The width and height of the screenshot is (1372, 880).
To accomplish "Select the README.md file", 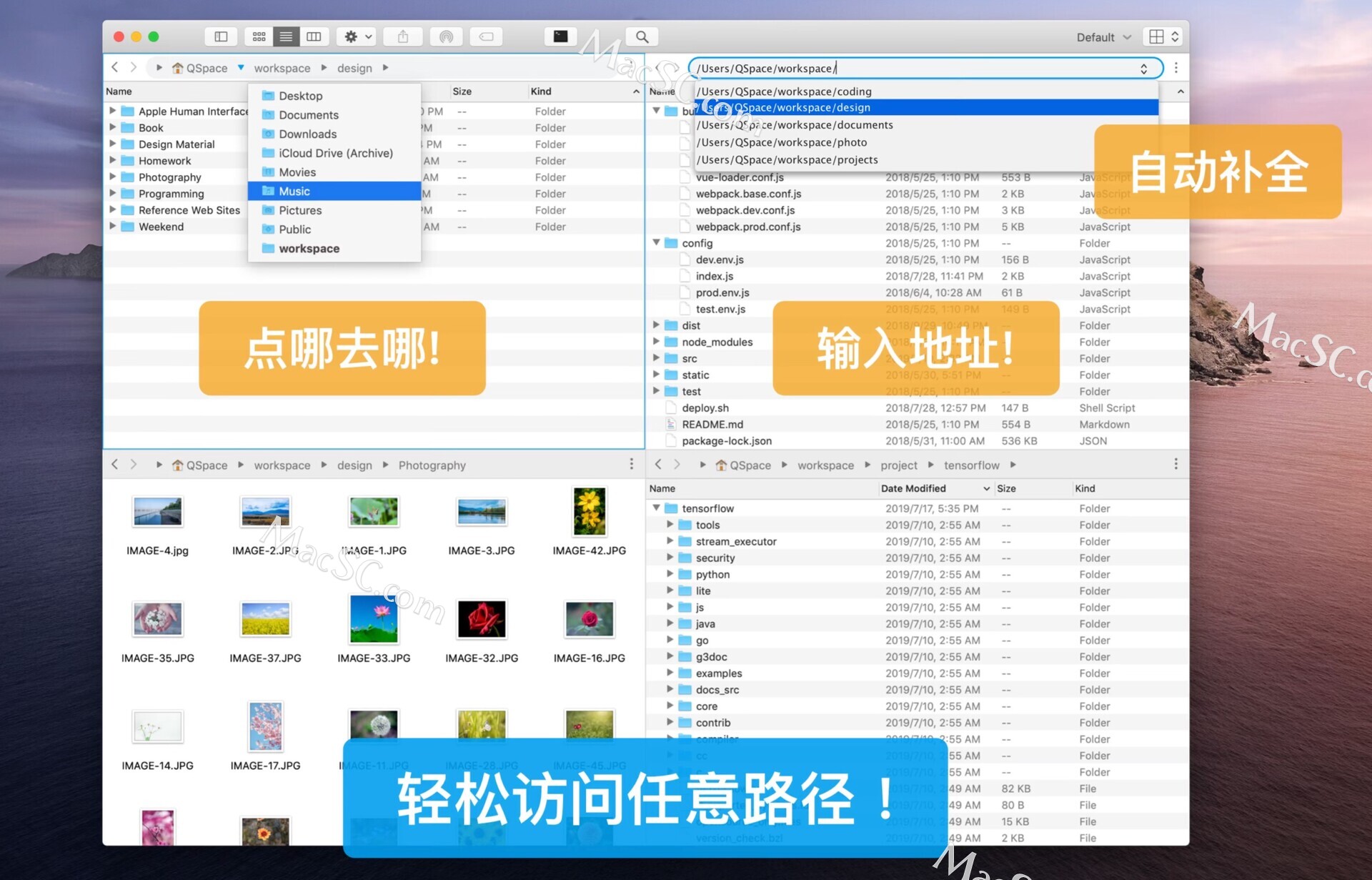I will point(918,425).
